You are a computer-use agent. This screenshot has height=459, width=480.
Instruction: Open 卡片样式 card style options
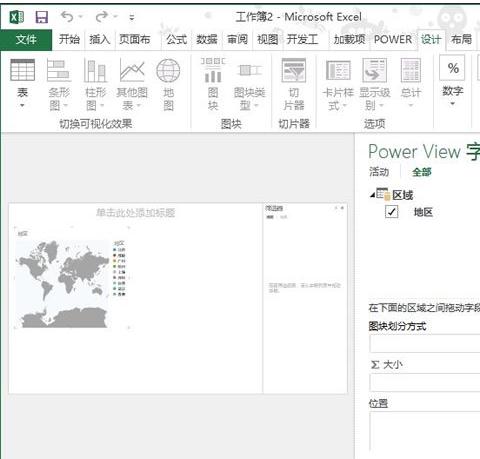pyautogui.click(x=338, y=85)
